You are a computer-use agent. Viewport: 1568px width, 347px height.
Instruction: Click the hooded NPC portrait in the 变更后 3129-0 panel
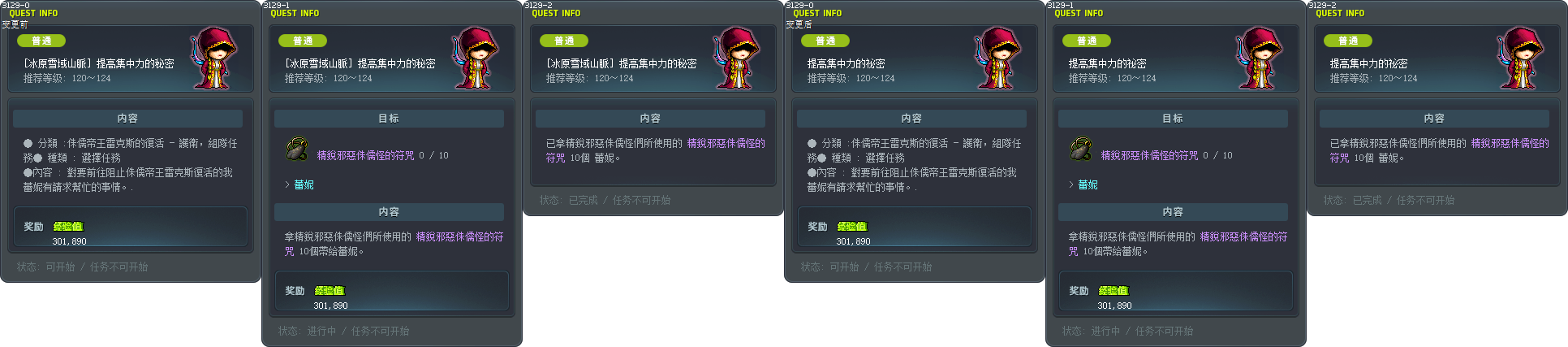(x=999, y=58)
